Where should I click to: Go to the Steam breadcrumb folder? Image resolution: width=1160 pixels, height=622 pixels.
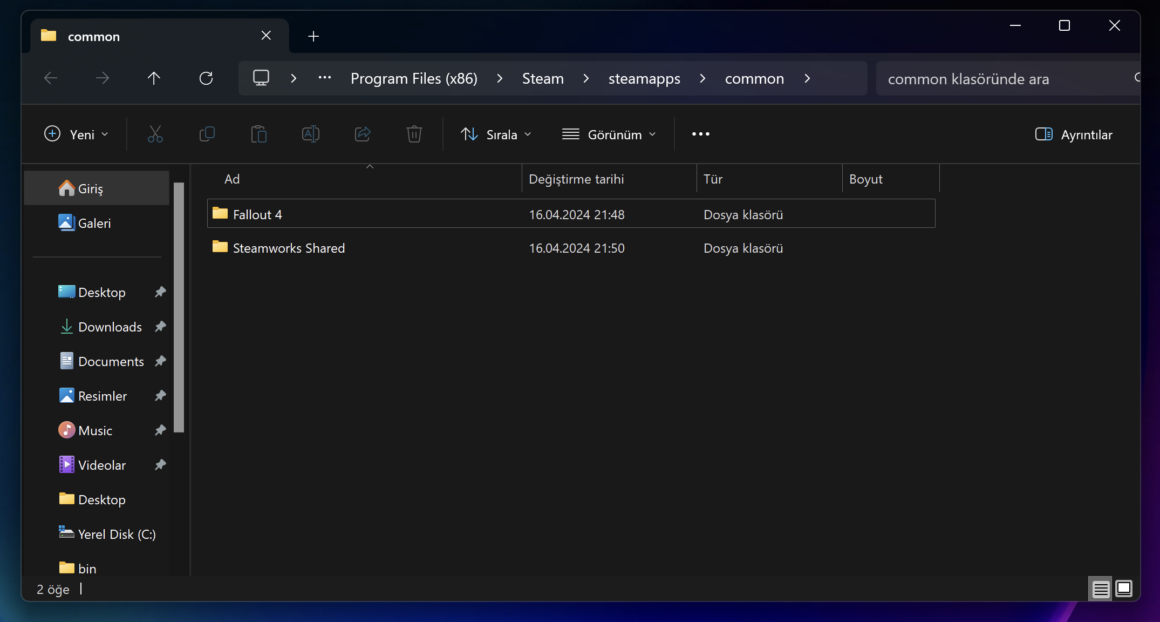pos(543,78)
